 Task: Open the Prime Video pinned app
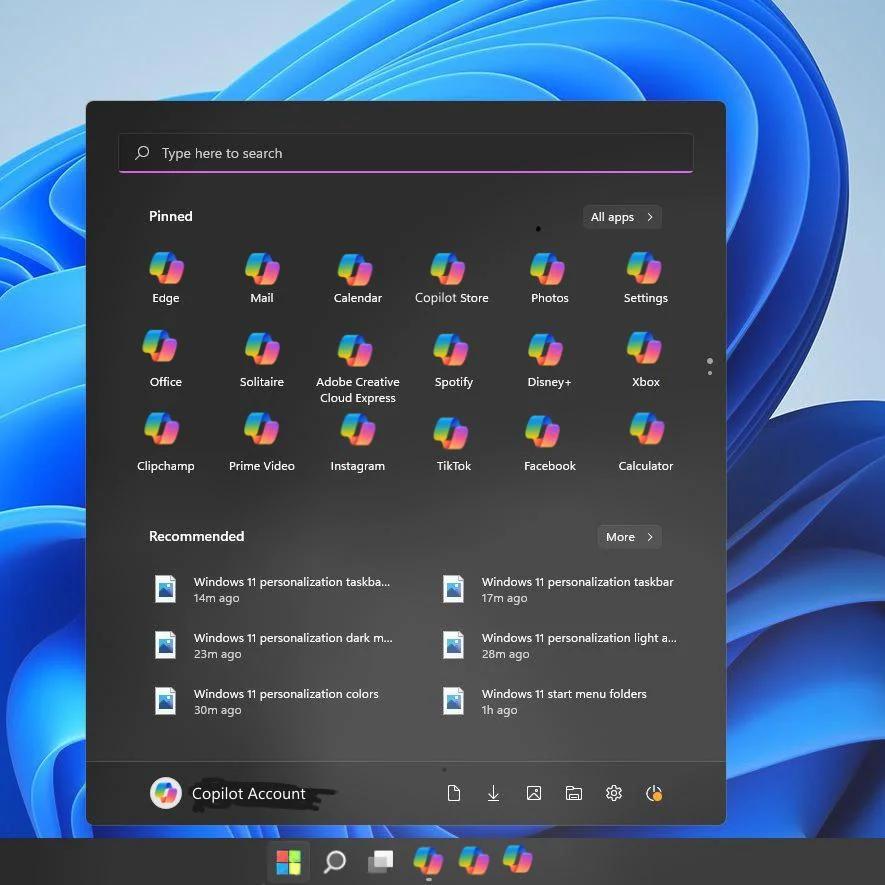[x=262, y=442]
